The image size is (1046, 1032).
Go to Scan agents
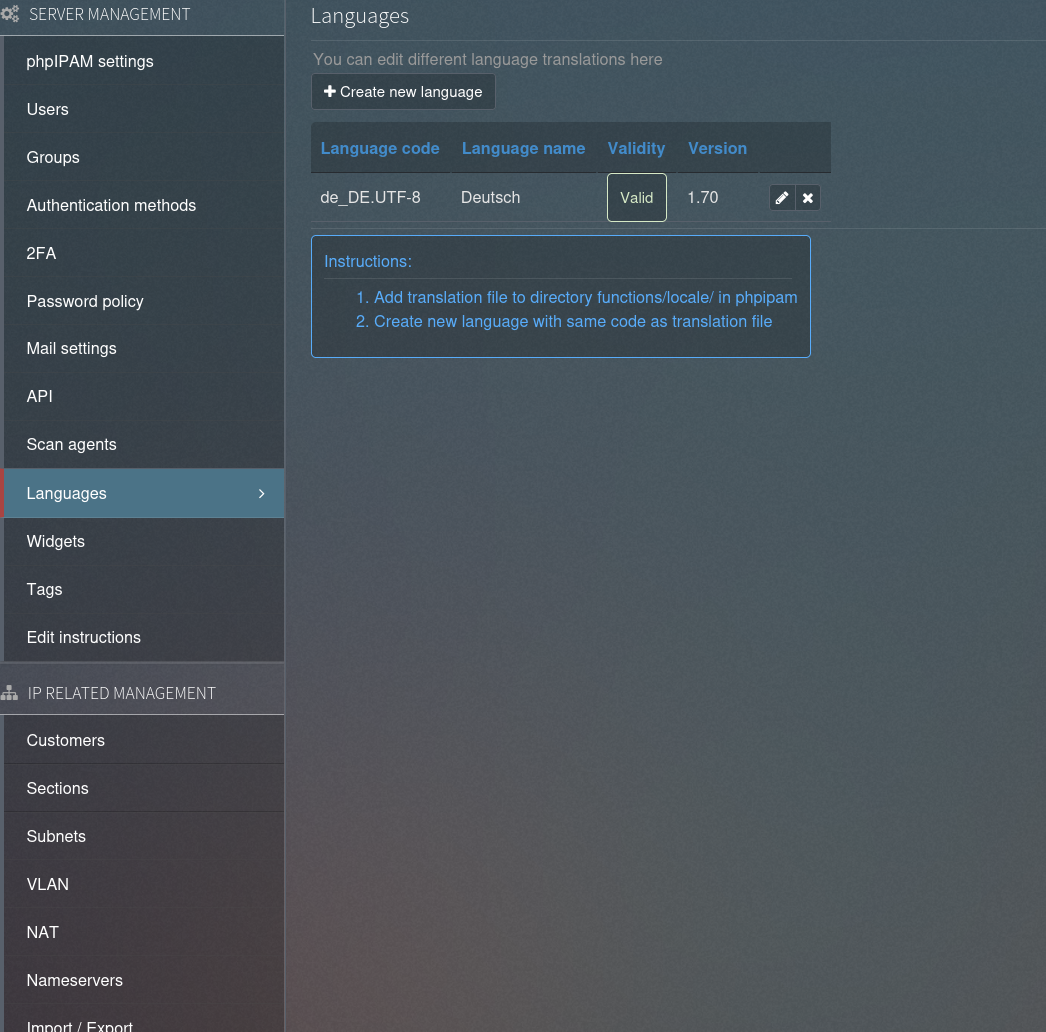pos(71,445)
